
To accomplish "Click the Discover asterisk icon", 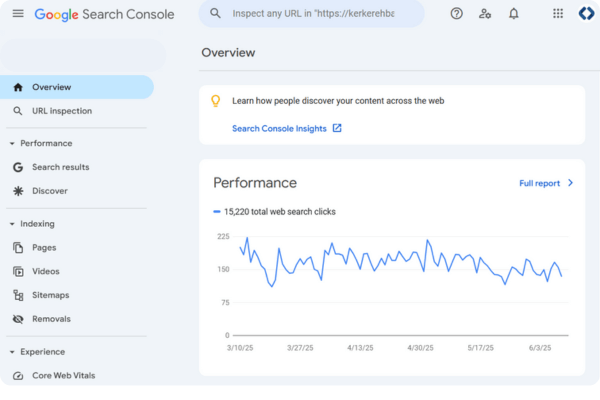I will coord(18,191).
